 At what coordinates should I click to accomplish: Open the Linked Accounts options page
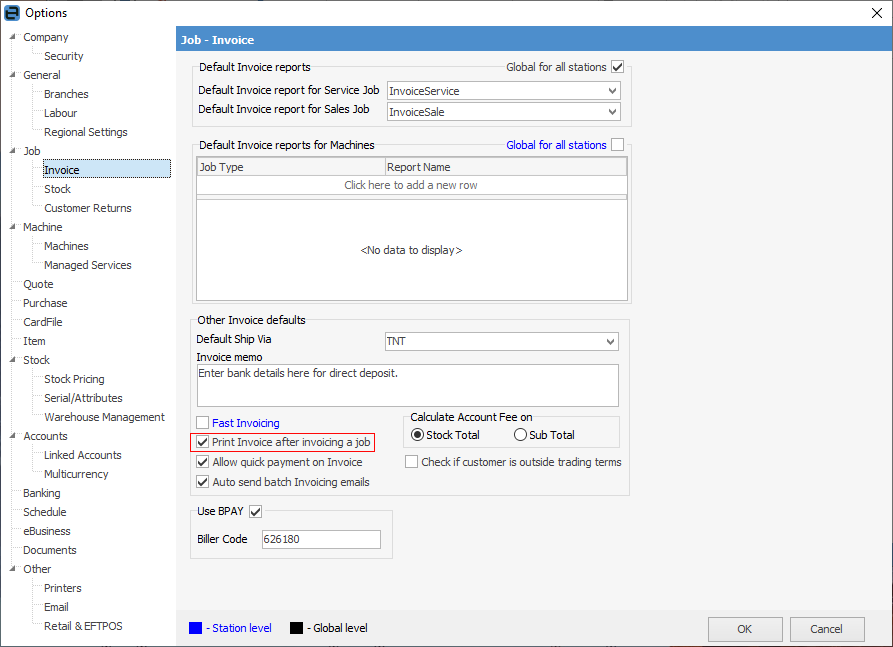point(82,455)
